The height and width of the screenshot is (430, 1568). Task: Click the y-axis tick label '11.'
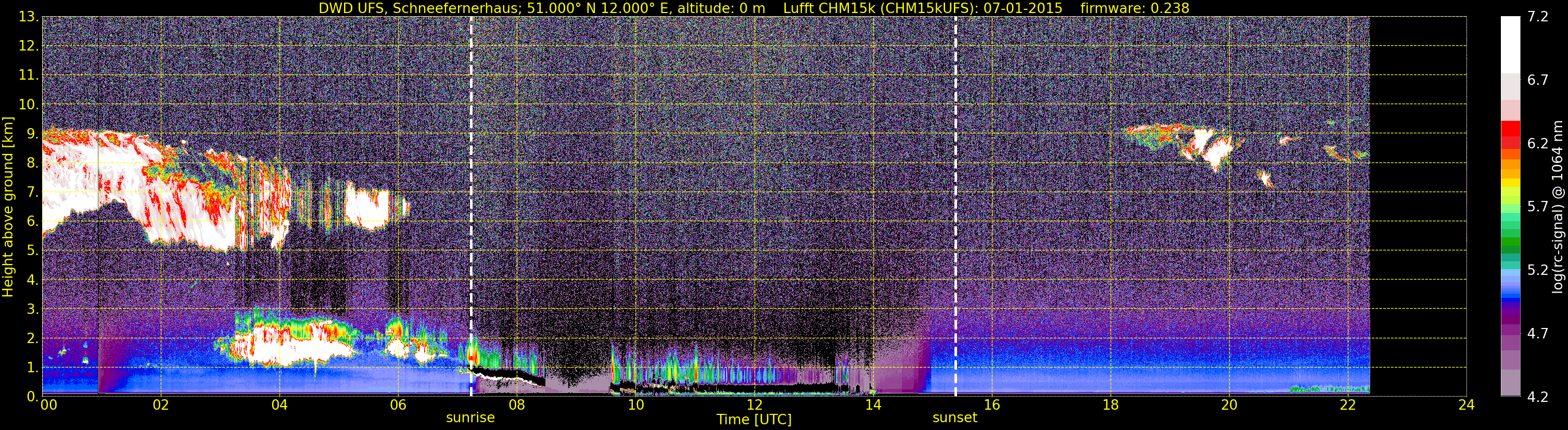(x=29, y=75)
